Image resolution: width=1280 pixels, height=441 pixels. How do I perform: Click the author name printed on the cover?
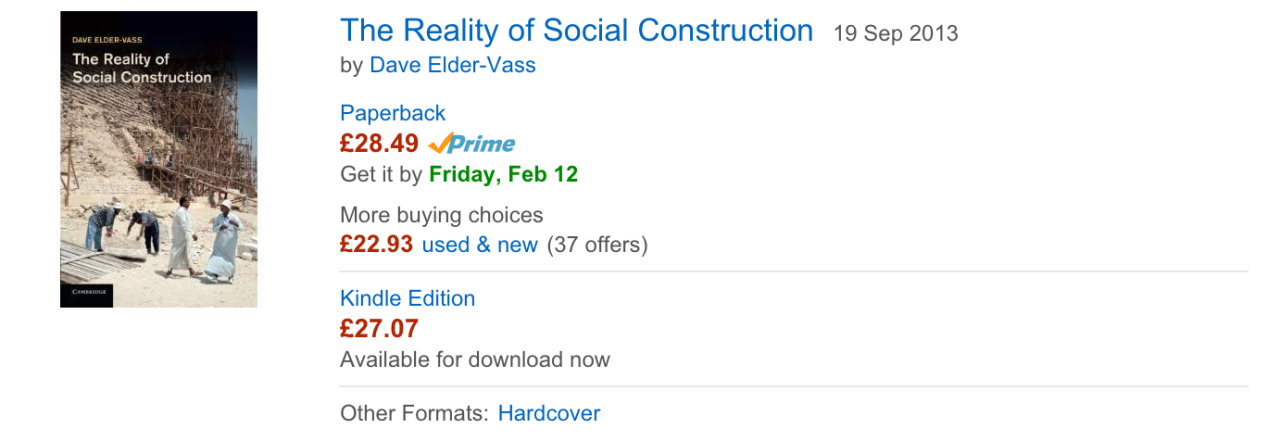107,40
